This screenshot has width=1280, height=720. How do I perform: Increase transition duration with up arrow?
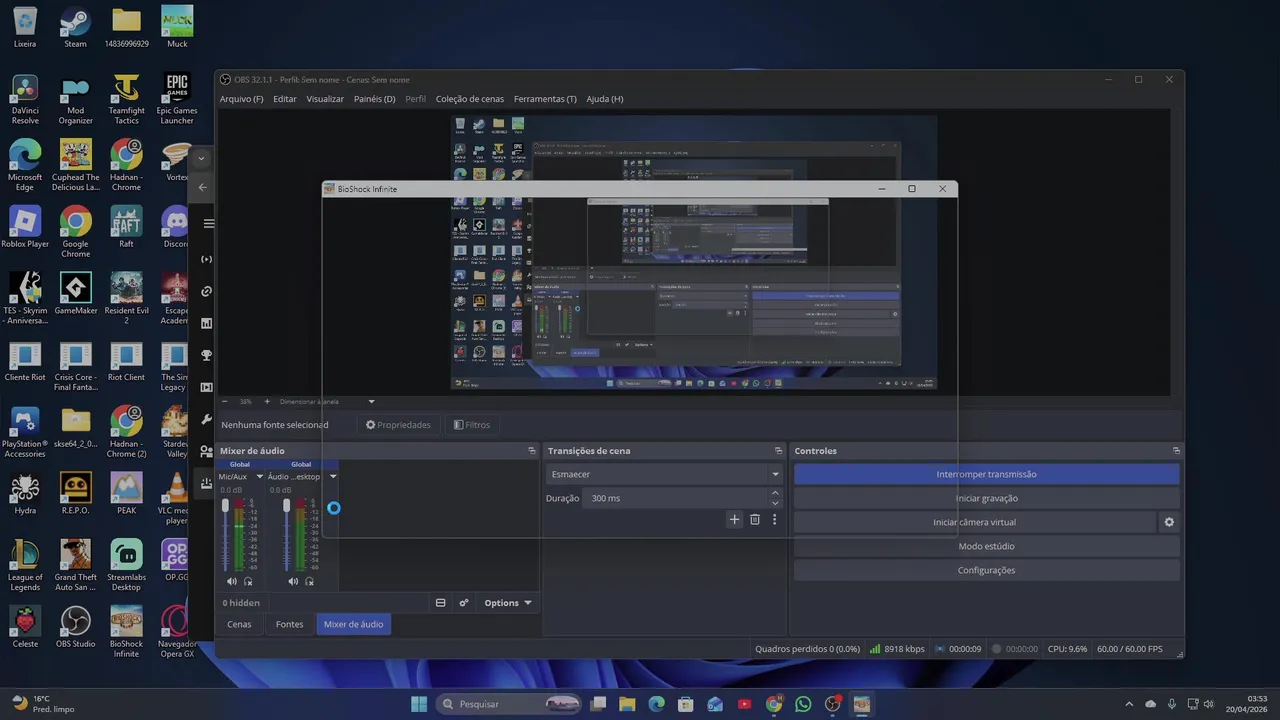[775, 493]
